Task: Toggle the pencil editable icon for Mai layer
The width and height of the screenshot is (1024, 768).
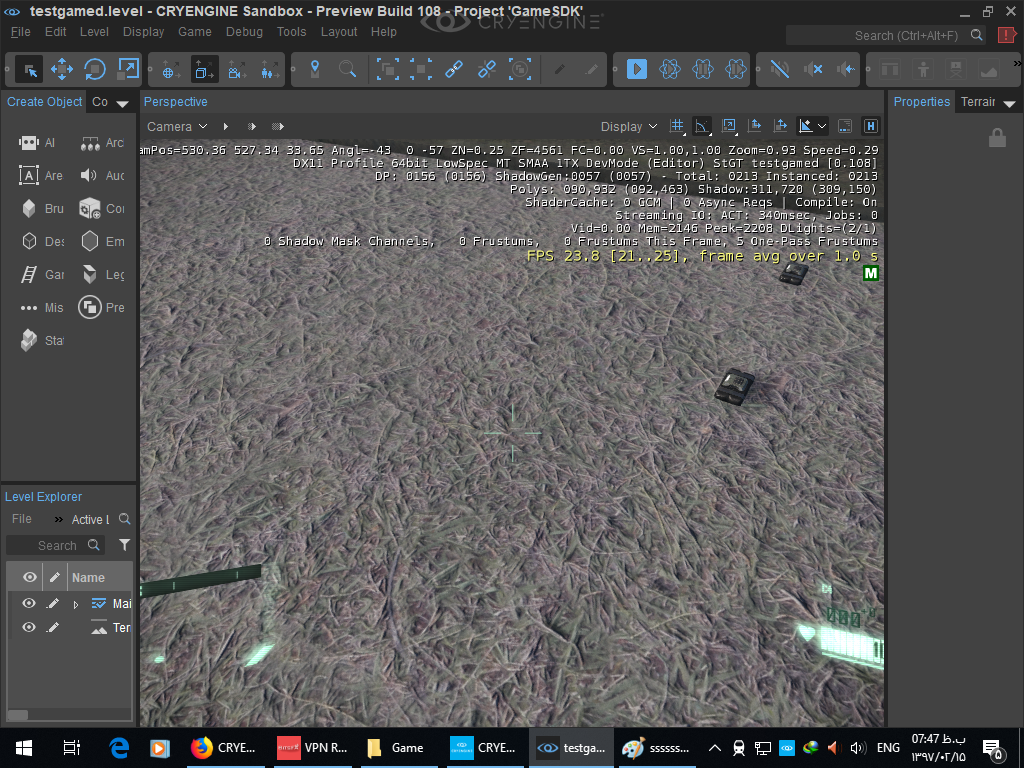Action: tap(54, 603)
